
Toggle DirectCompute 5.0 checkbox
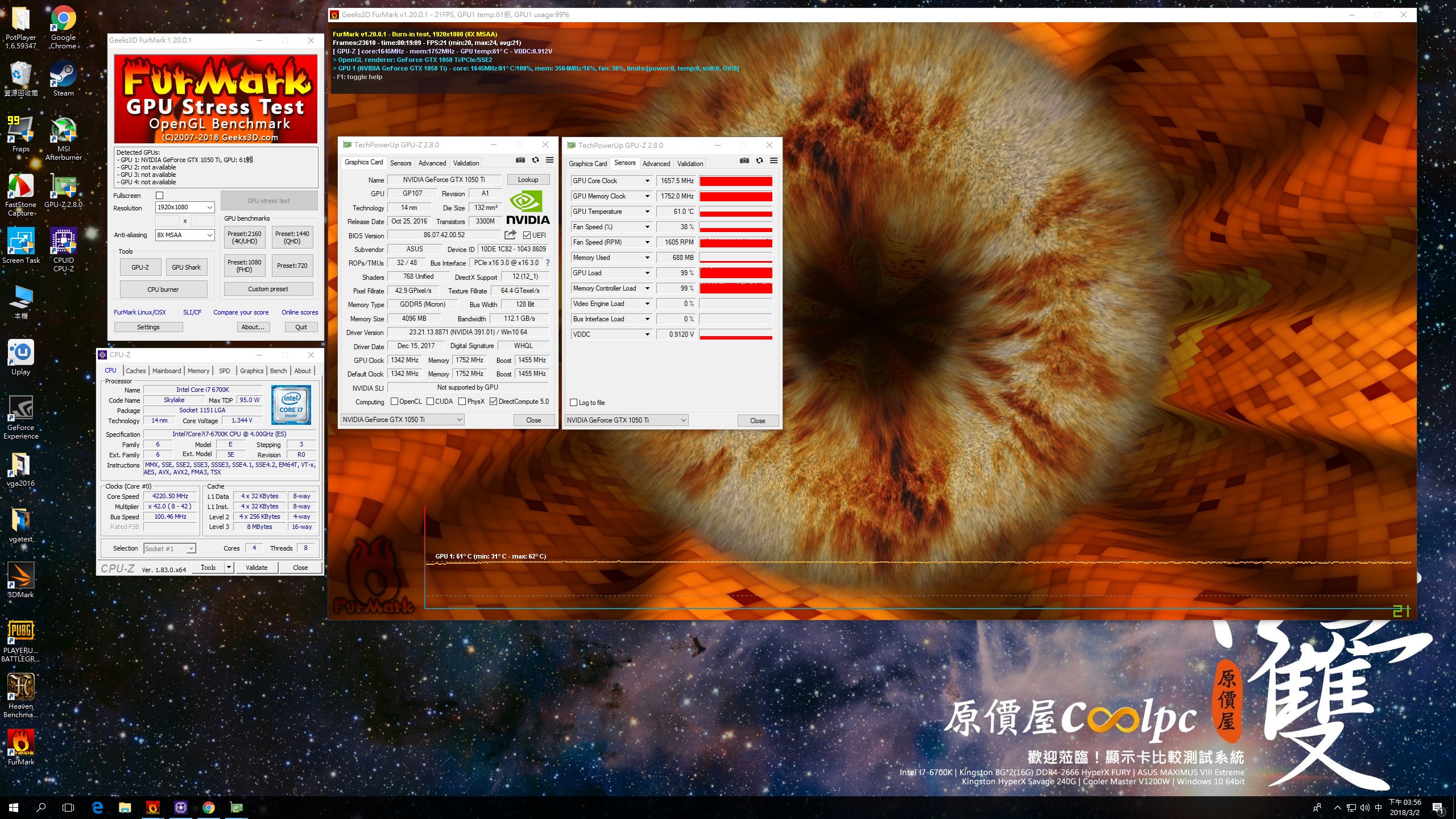pos(493,402)
